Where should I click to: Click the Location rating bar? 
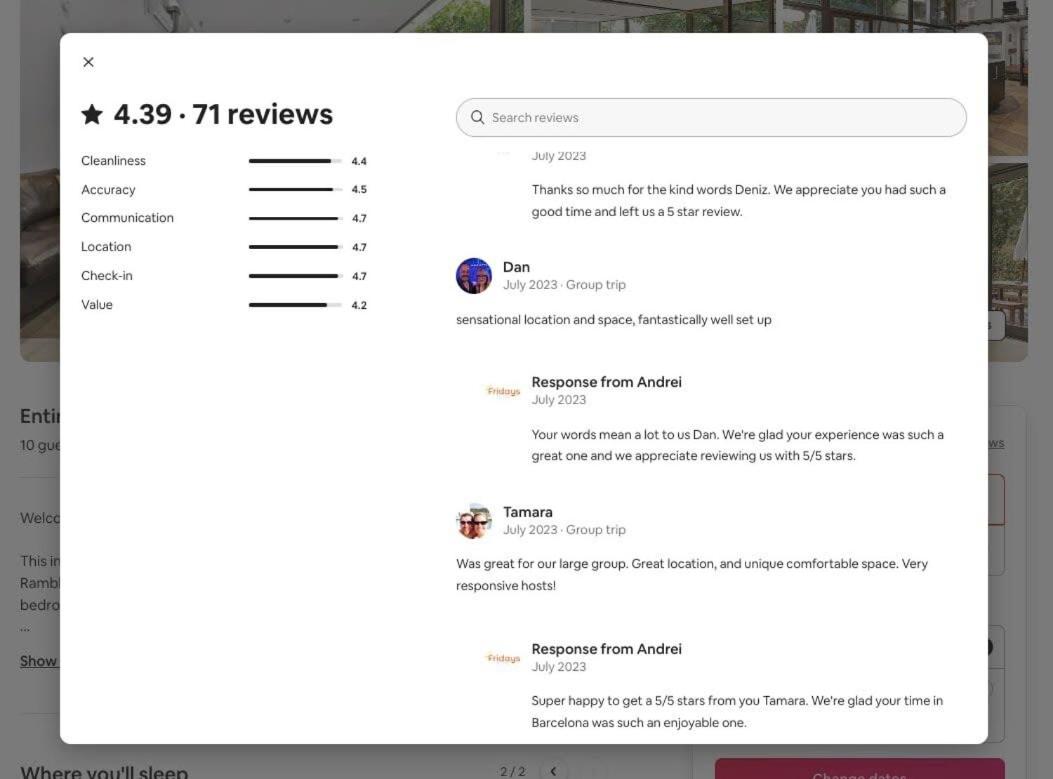coord(295,247)
